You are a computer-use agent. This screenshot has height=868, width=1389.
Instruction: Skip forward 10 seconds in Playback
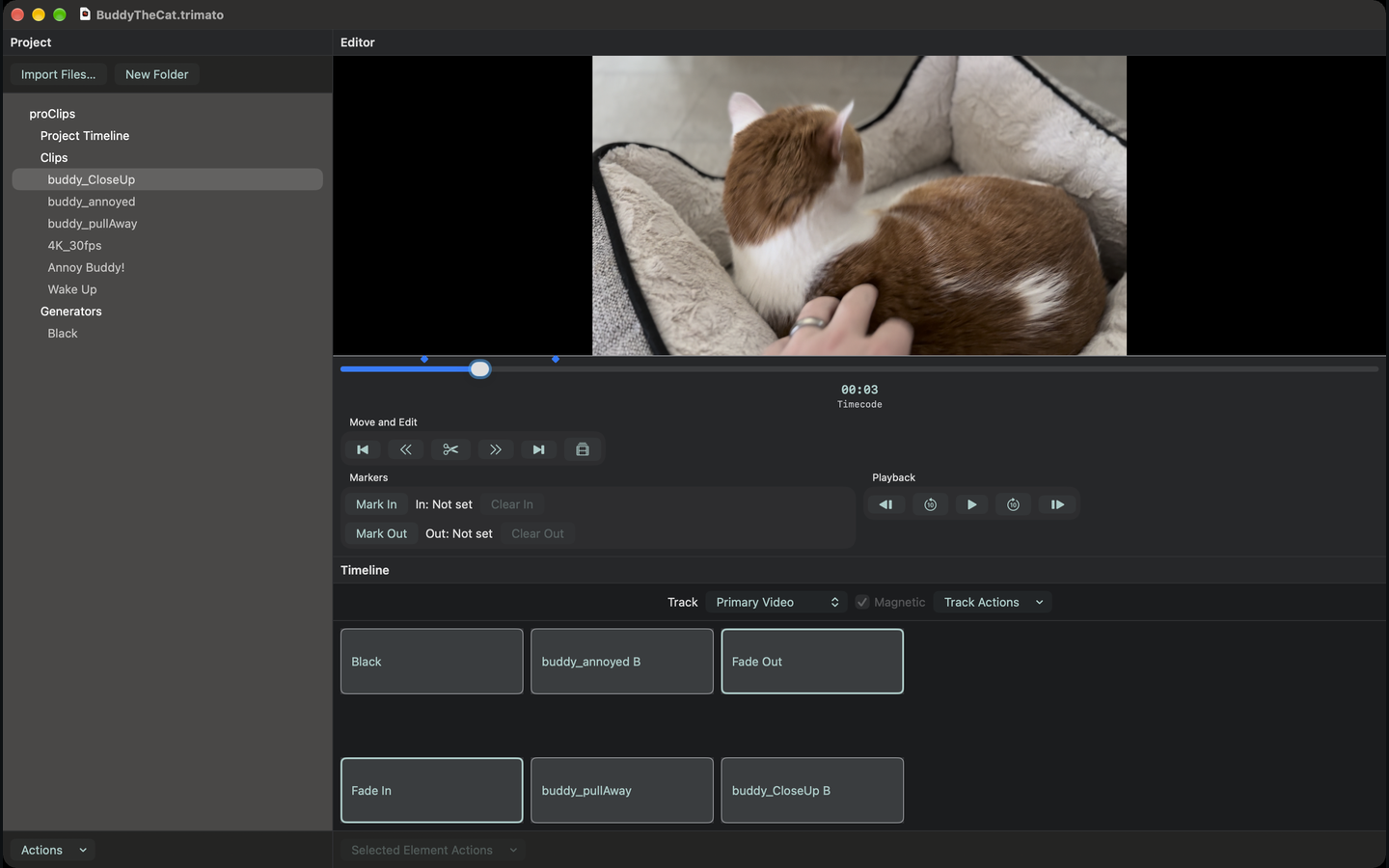[x=1013, y=504]
